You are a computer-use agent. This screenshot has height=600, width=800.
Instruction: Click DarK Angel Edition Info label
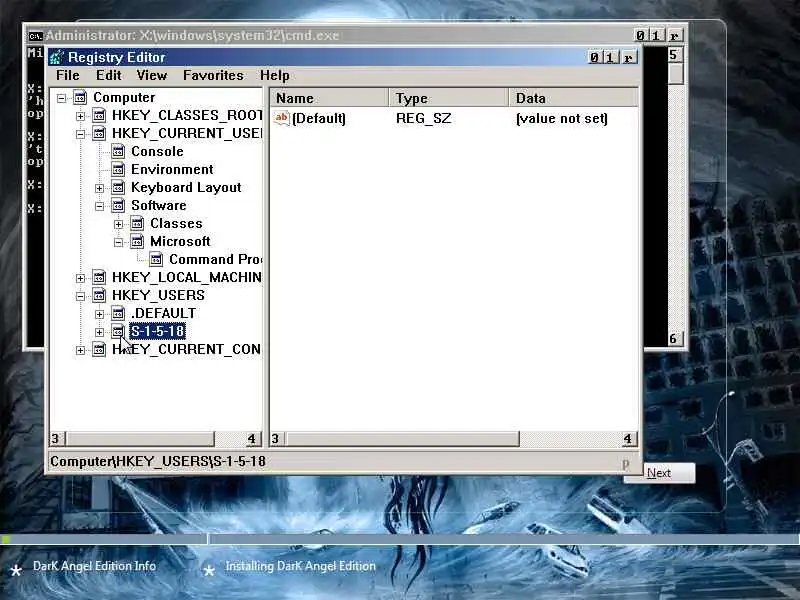coord(94,566)
